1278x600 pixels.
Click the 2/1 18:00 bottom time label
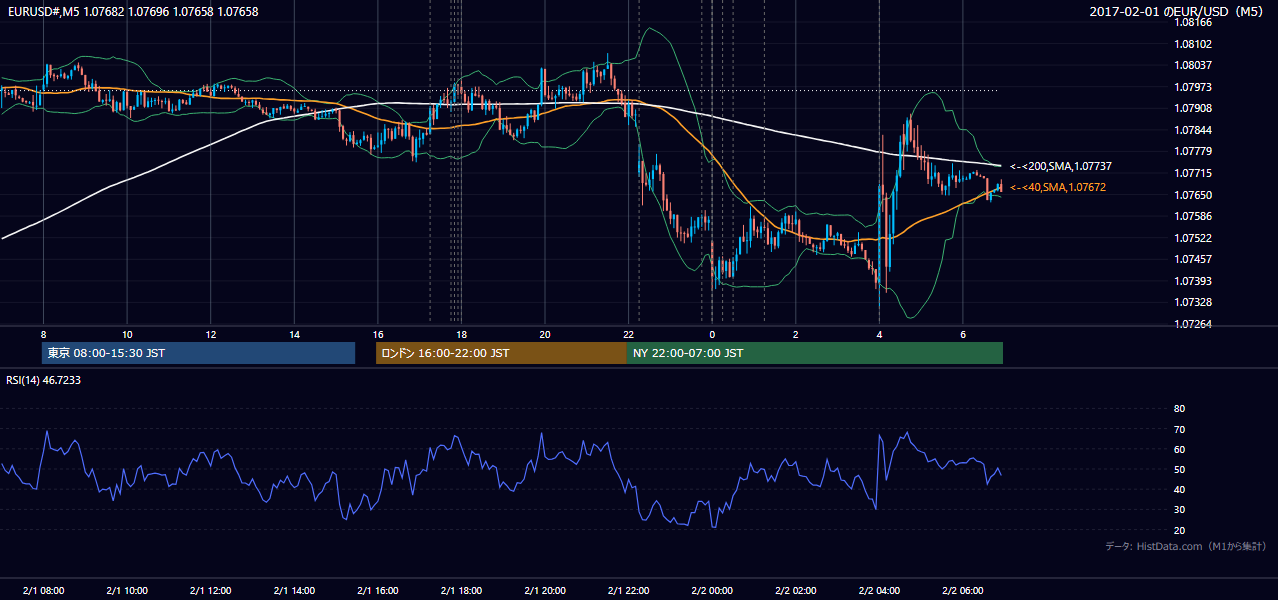coord(461,591)
